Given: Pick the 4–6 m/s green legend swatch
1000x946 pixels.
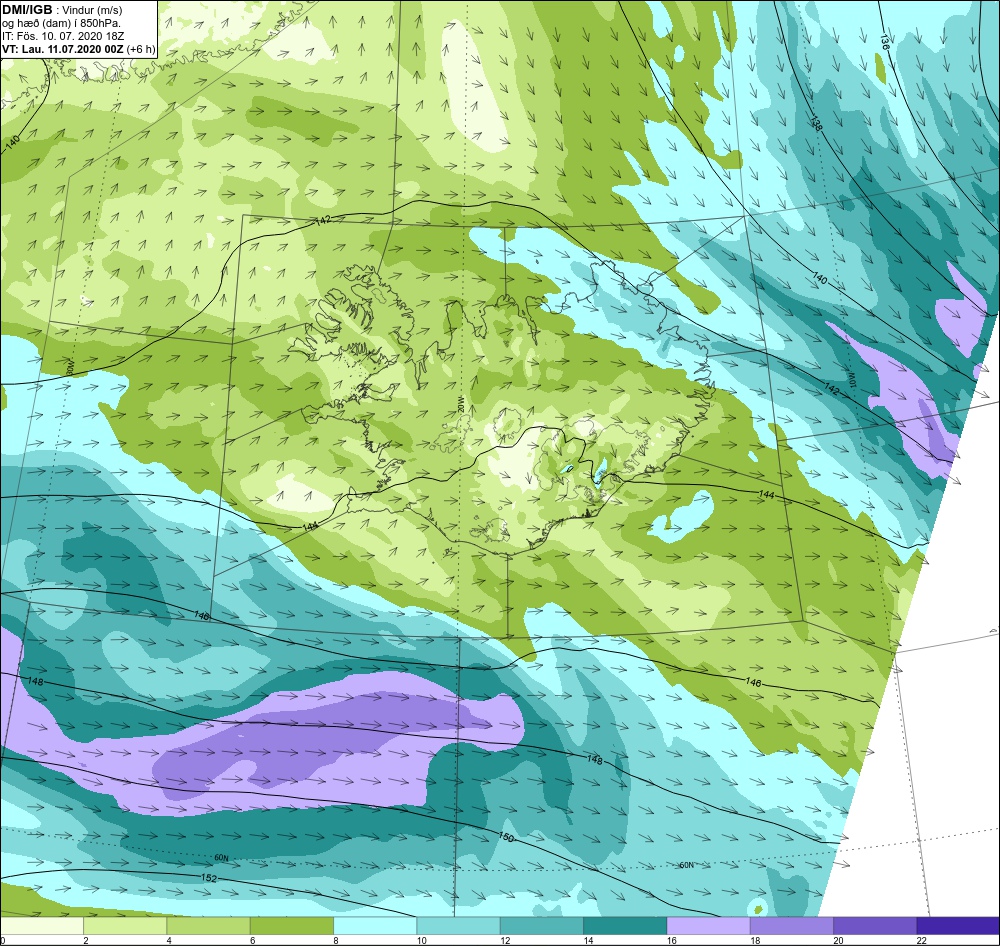Looking at the screenshot, I should pyautogui.click(x=209, y=925).
